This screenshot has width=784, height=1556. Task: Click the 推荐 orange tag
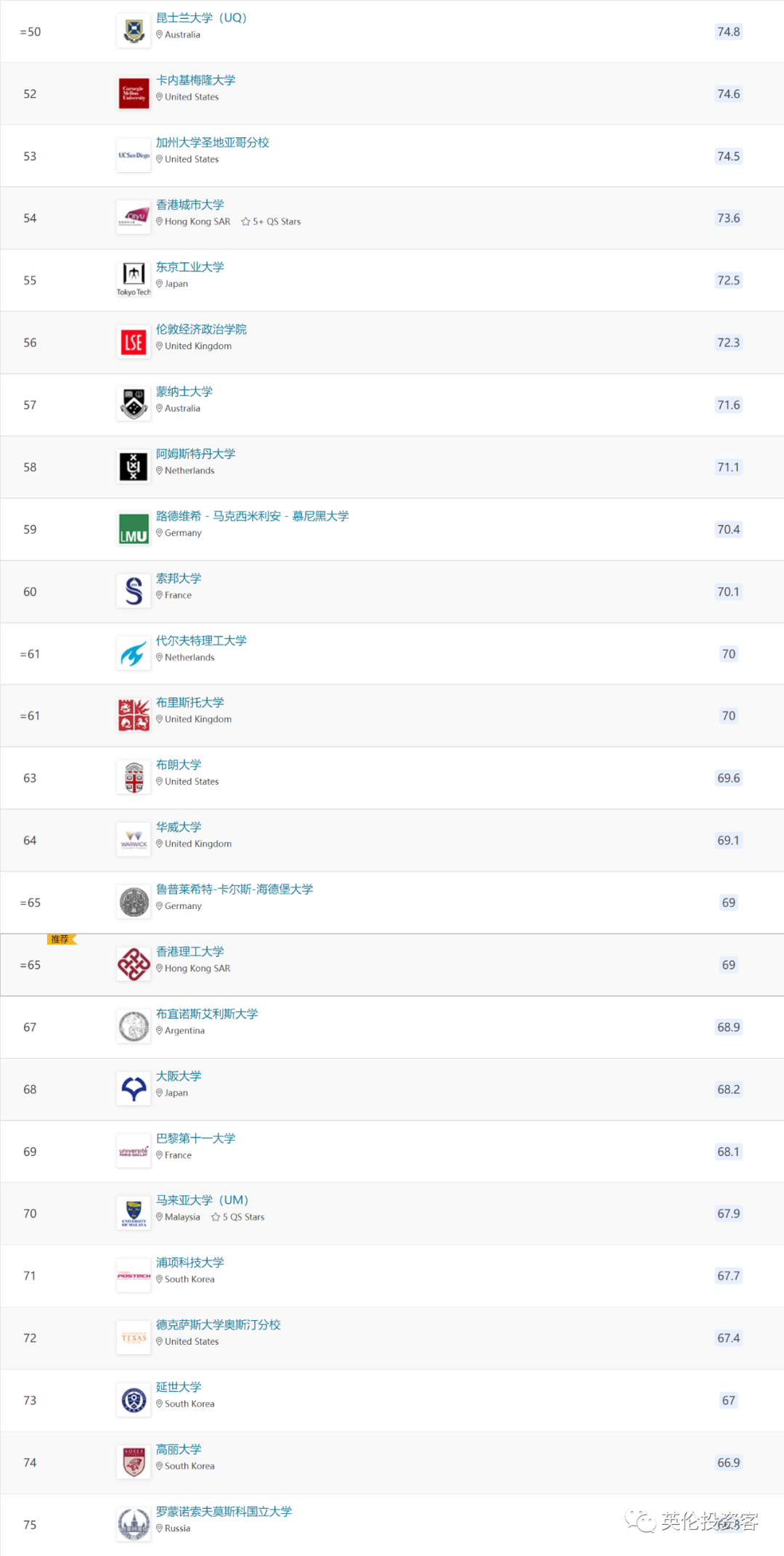pos(61,940)
